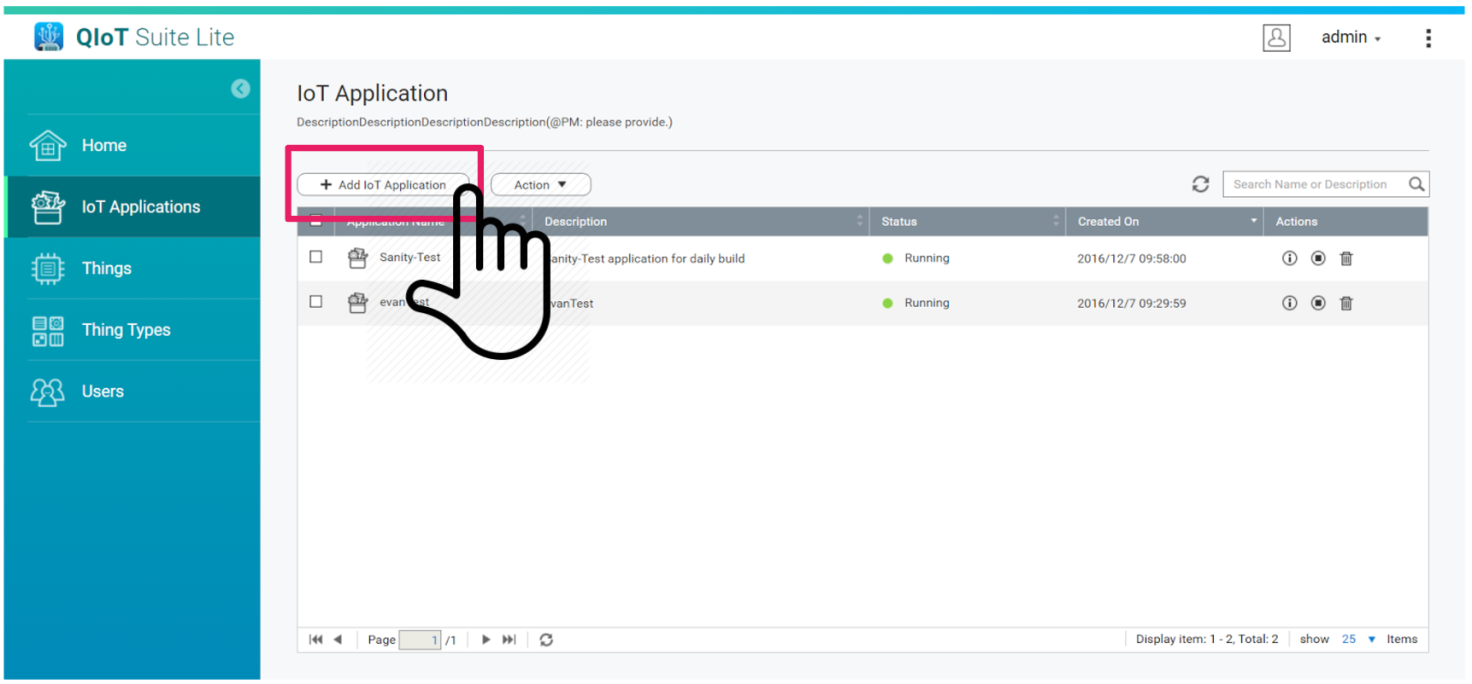Screen dimensions: 1472x684
Task: Change the show items count dropdown
Action: 1349,639
